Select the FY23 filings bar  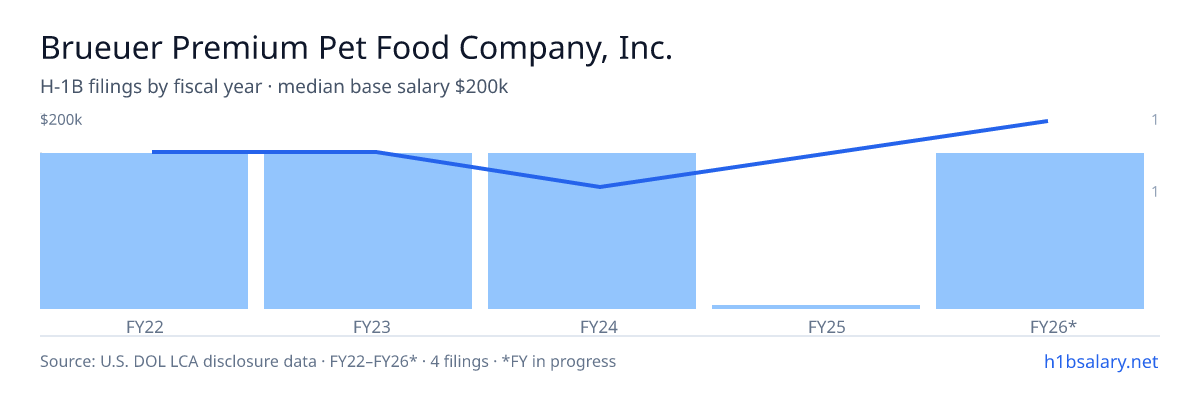point(368,231)
